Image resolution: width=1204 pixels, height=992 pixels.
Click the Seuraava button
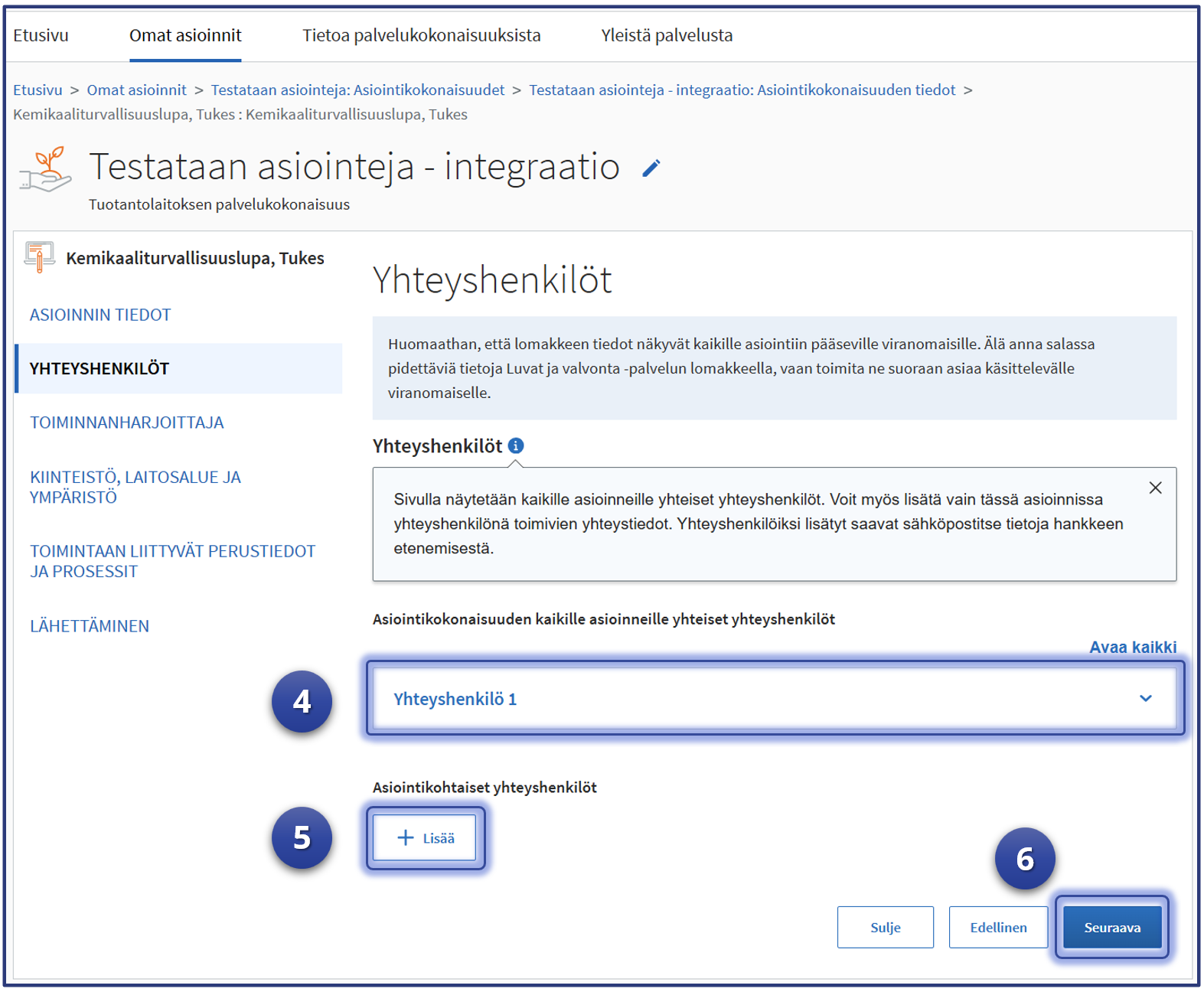point(1111,927)
